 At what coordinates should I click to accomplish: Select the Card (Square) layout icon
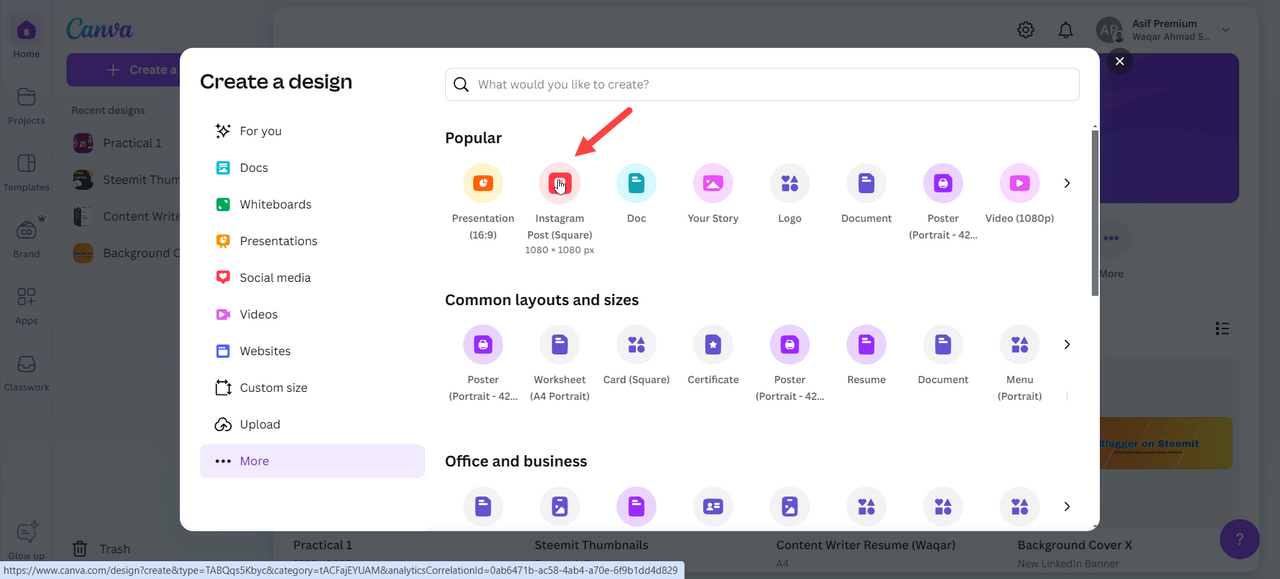[636, 344]
